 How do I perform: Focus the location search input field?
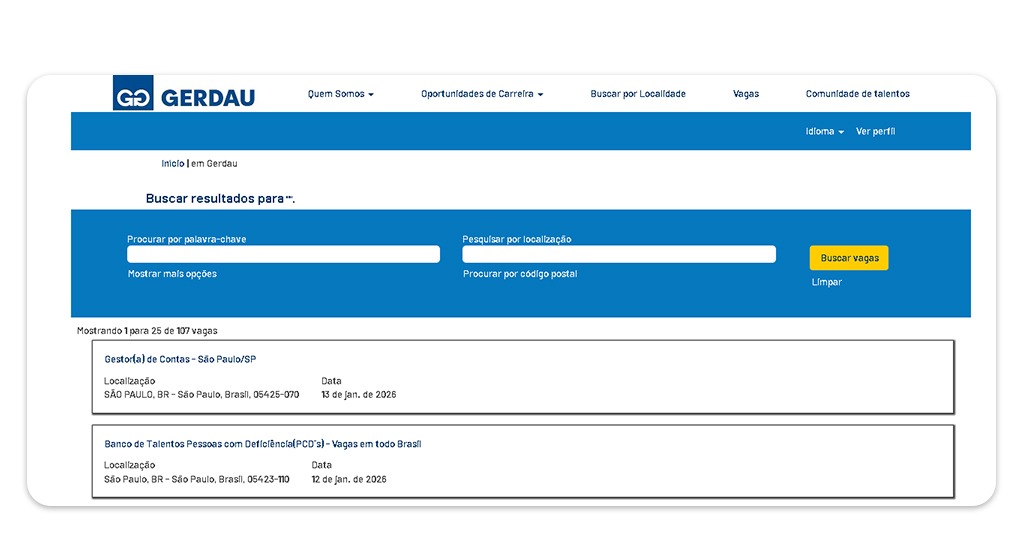click(618, 255)
